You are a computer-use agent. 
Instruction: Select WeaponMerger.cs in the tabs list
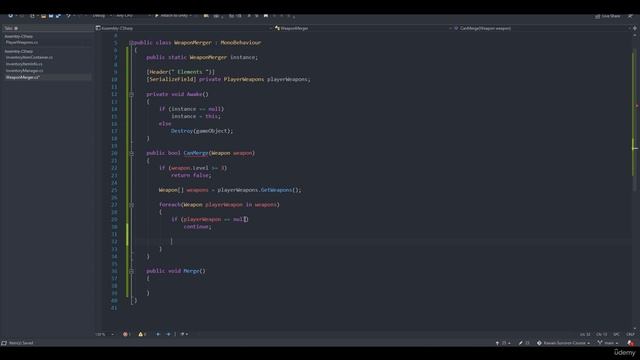pos(23,77)
